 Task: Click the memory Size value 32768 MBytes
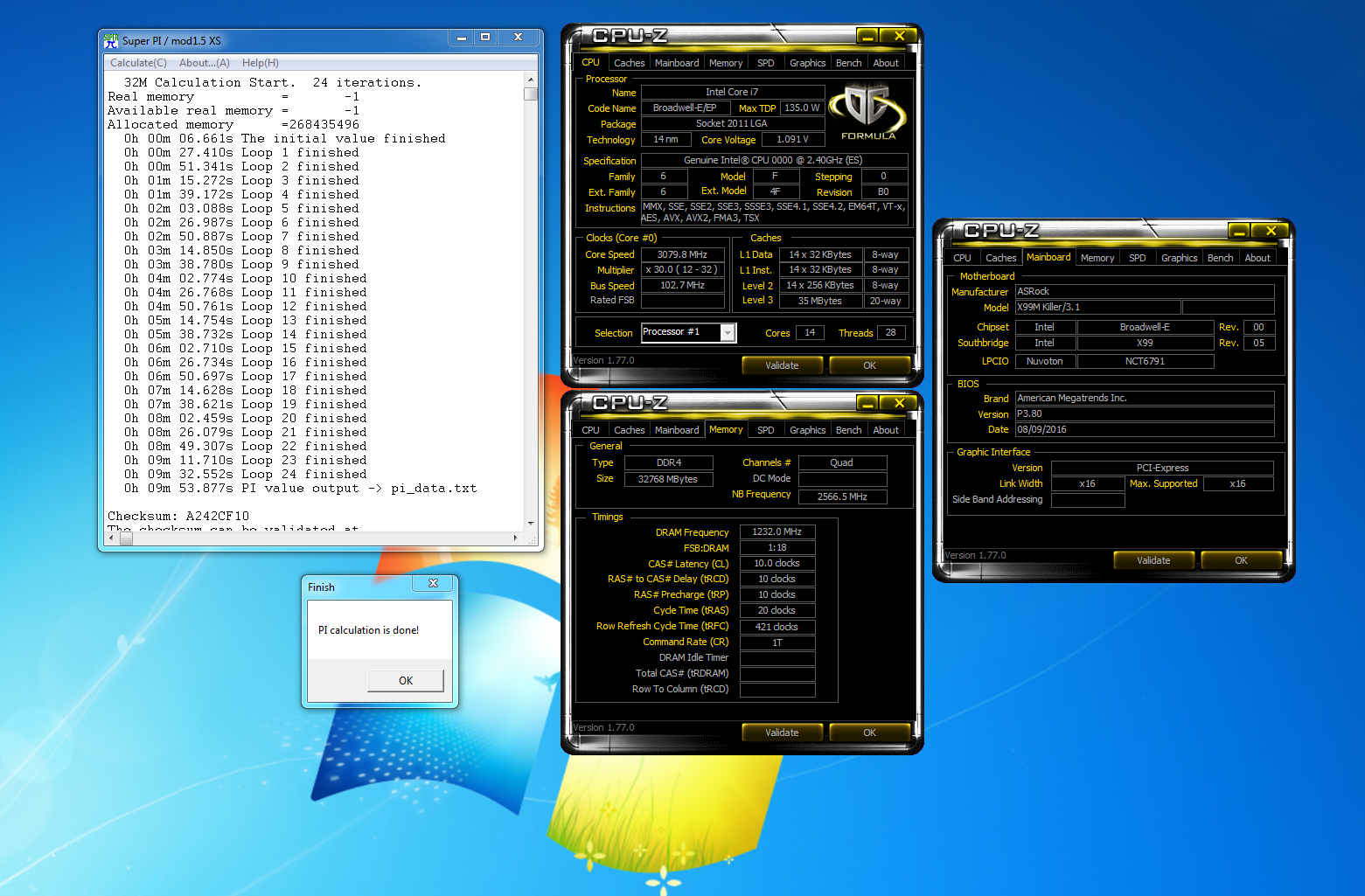(x=668, y=479)
